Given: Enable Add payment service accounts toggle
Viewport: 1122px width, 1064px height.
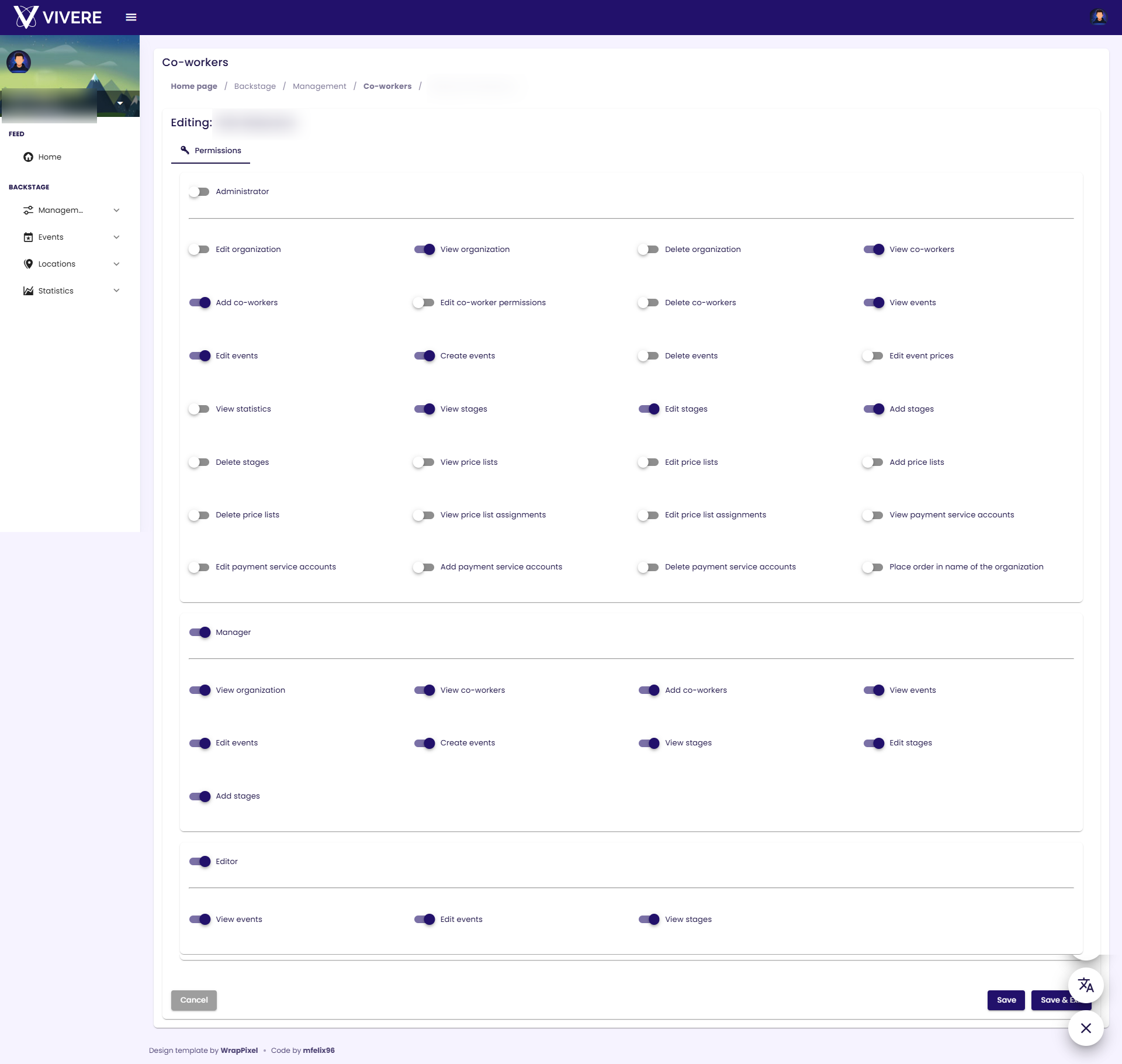Looking at the screenshot, I should coord(424,567).
